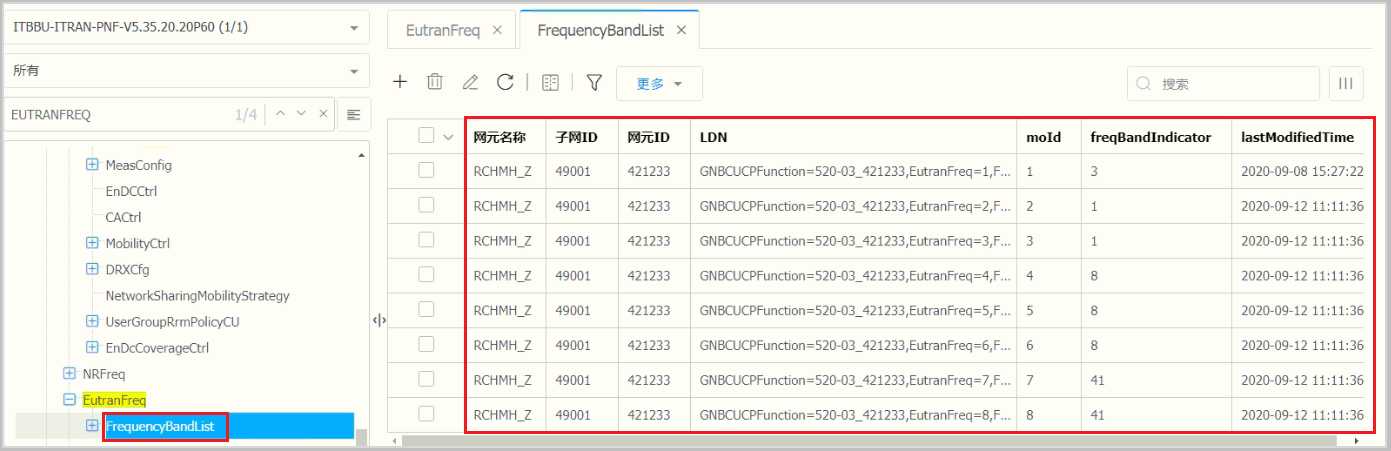Click the filter funnel icon
Viewport: 1391px width, 451px height.
[594, 83]
